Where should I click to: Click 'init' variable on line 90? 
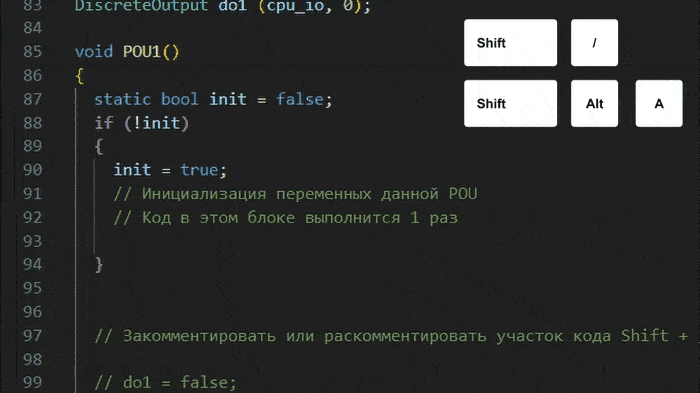pos(132,170)
